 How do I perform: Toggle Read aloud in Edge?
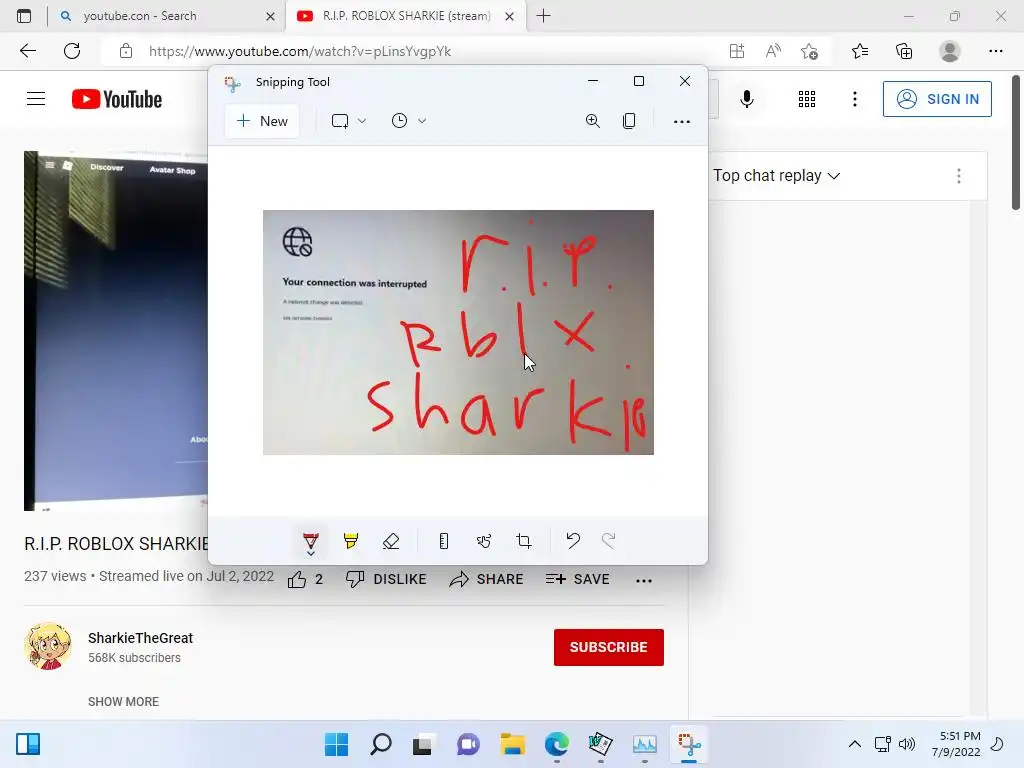coord(773,51)
